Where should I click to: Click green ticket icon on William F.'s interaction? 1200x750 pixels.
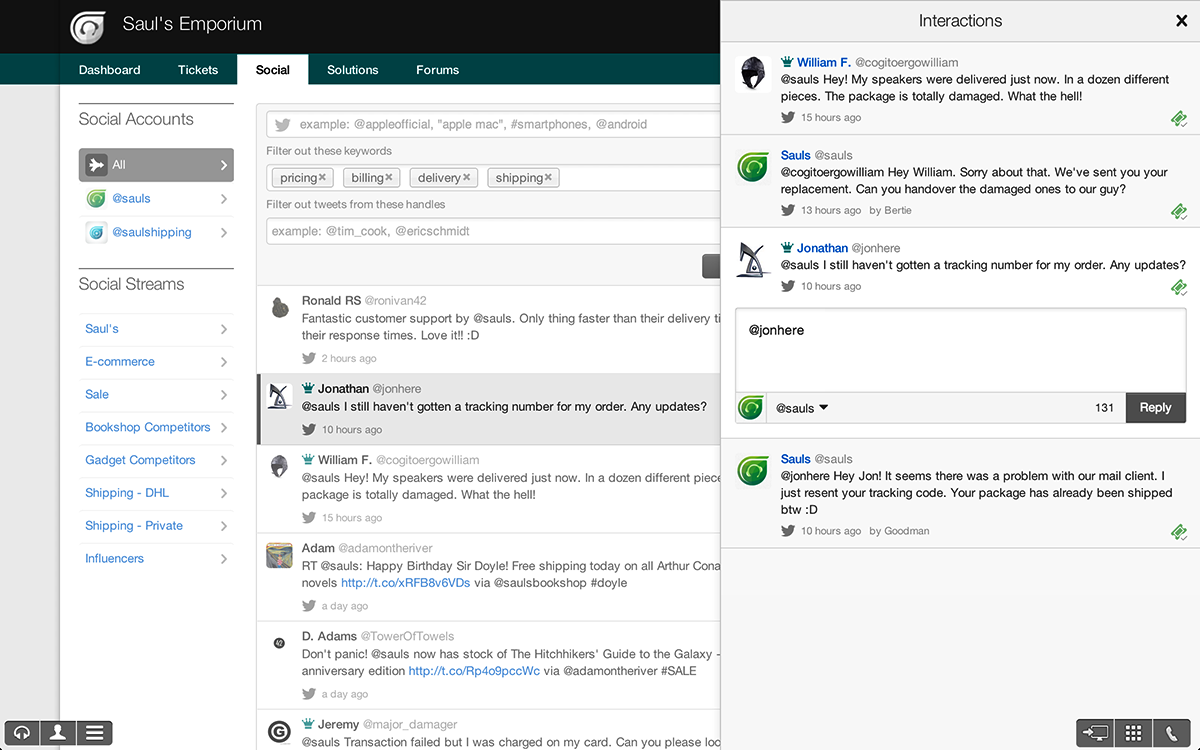click(1179, 119)
